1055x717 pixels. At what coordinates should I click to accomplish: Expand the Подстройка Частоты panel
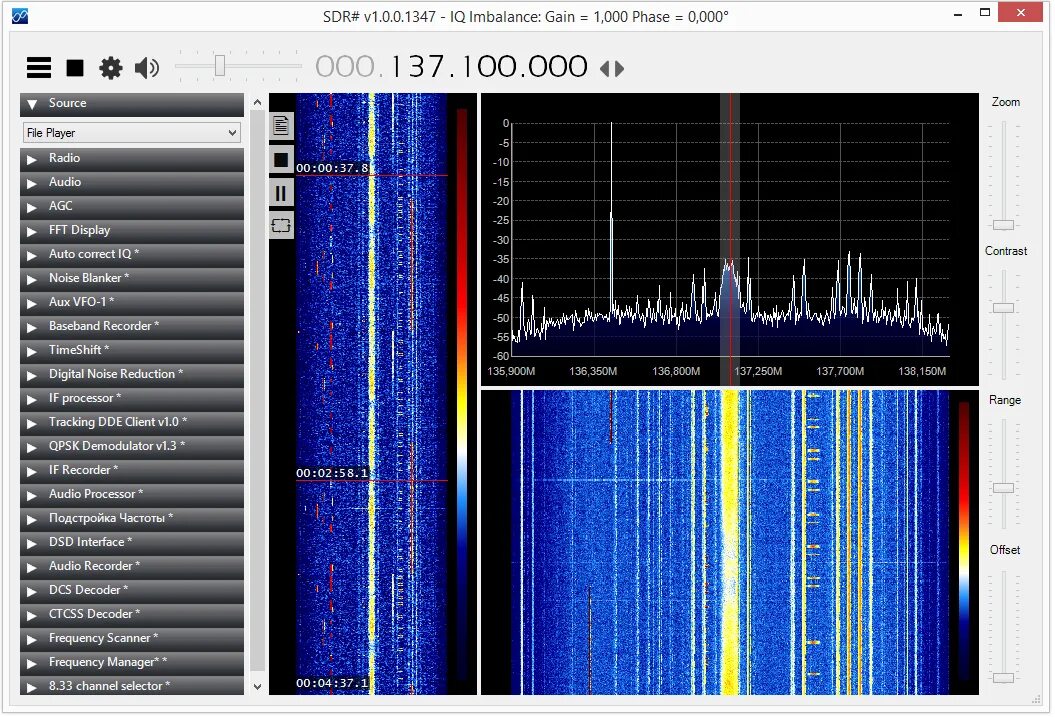click(x=132, y=519)
